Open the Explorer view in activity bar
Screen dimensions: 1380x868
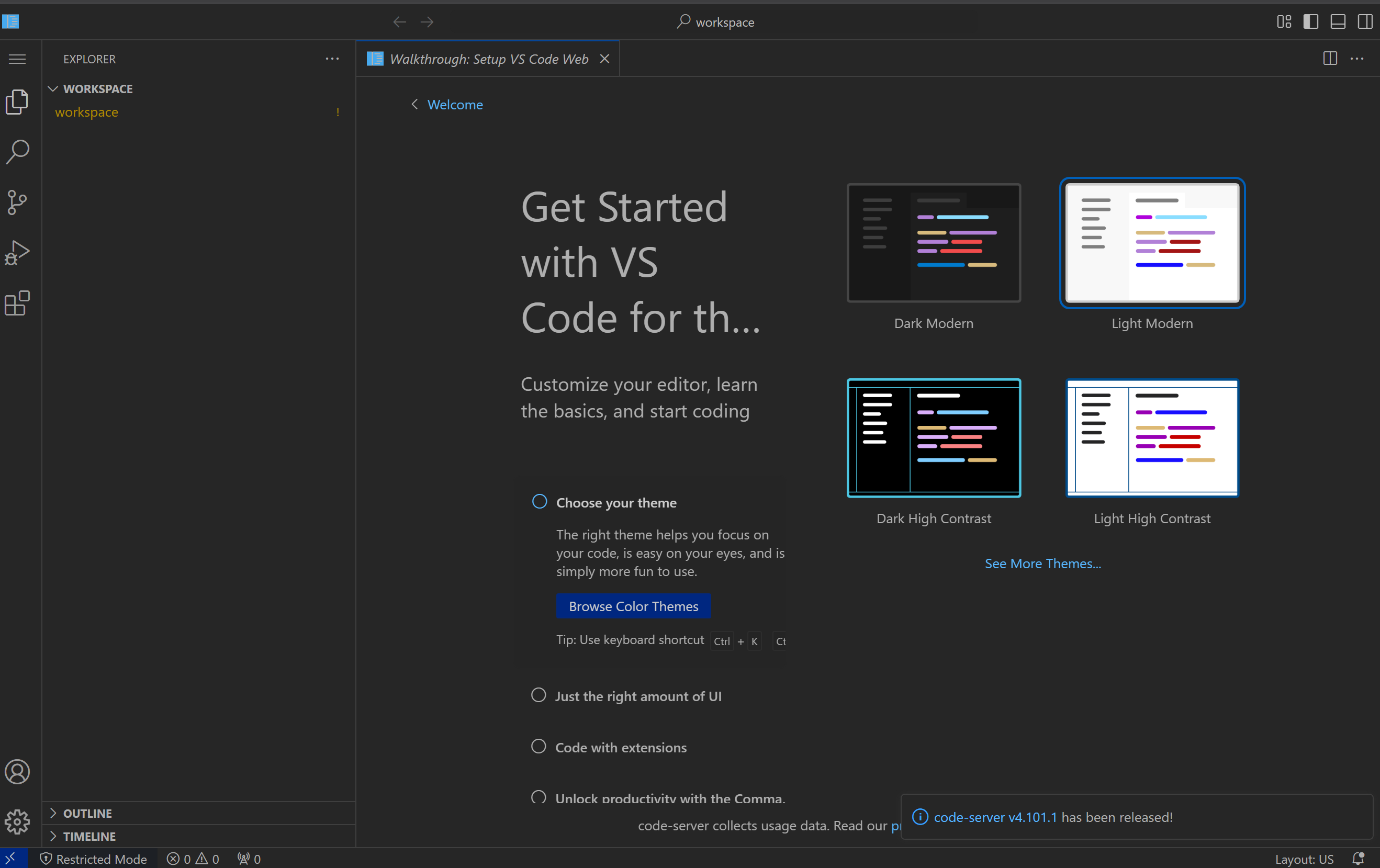coord(17,102)
